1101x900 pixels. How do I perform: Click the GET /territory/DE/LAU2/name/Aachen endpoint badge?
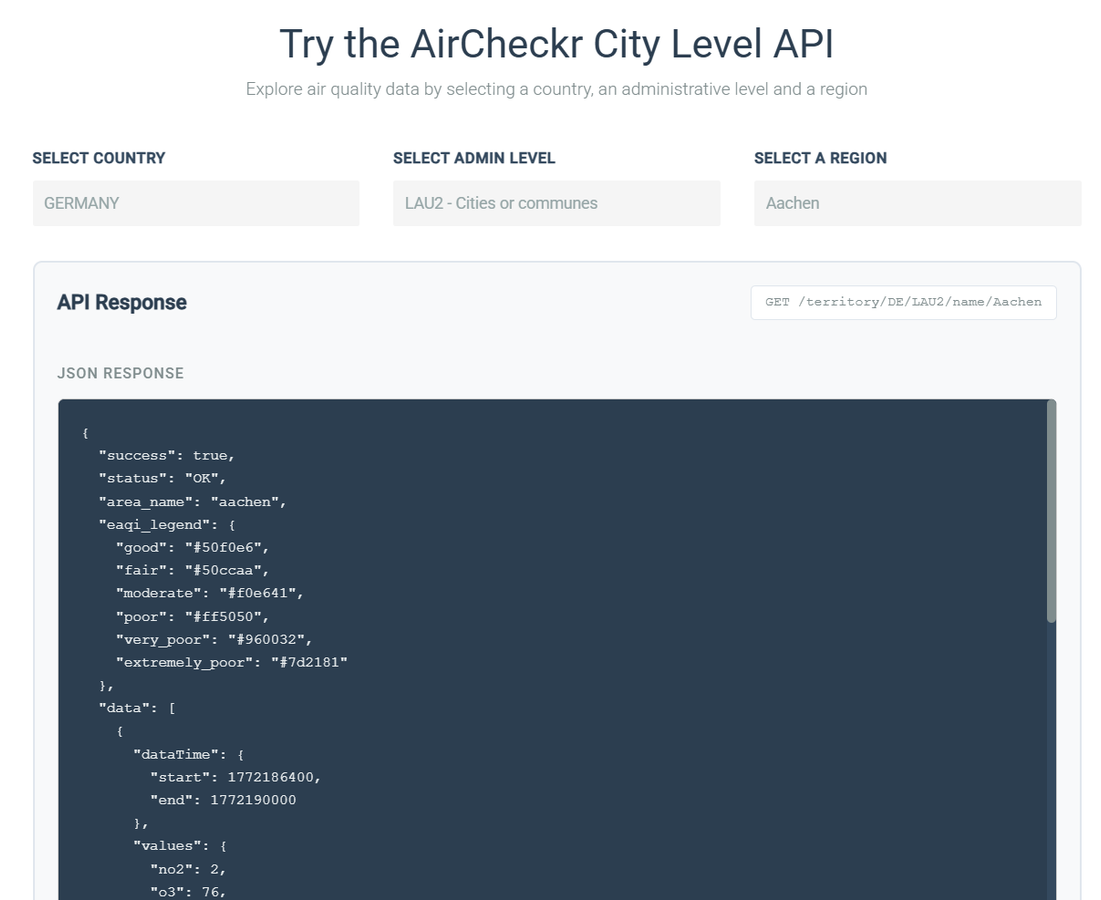903,302
